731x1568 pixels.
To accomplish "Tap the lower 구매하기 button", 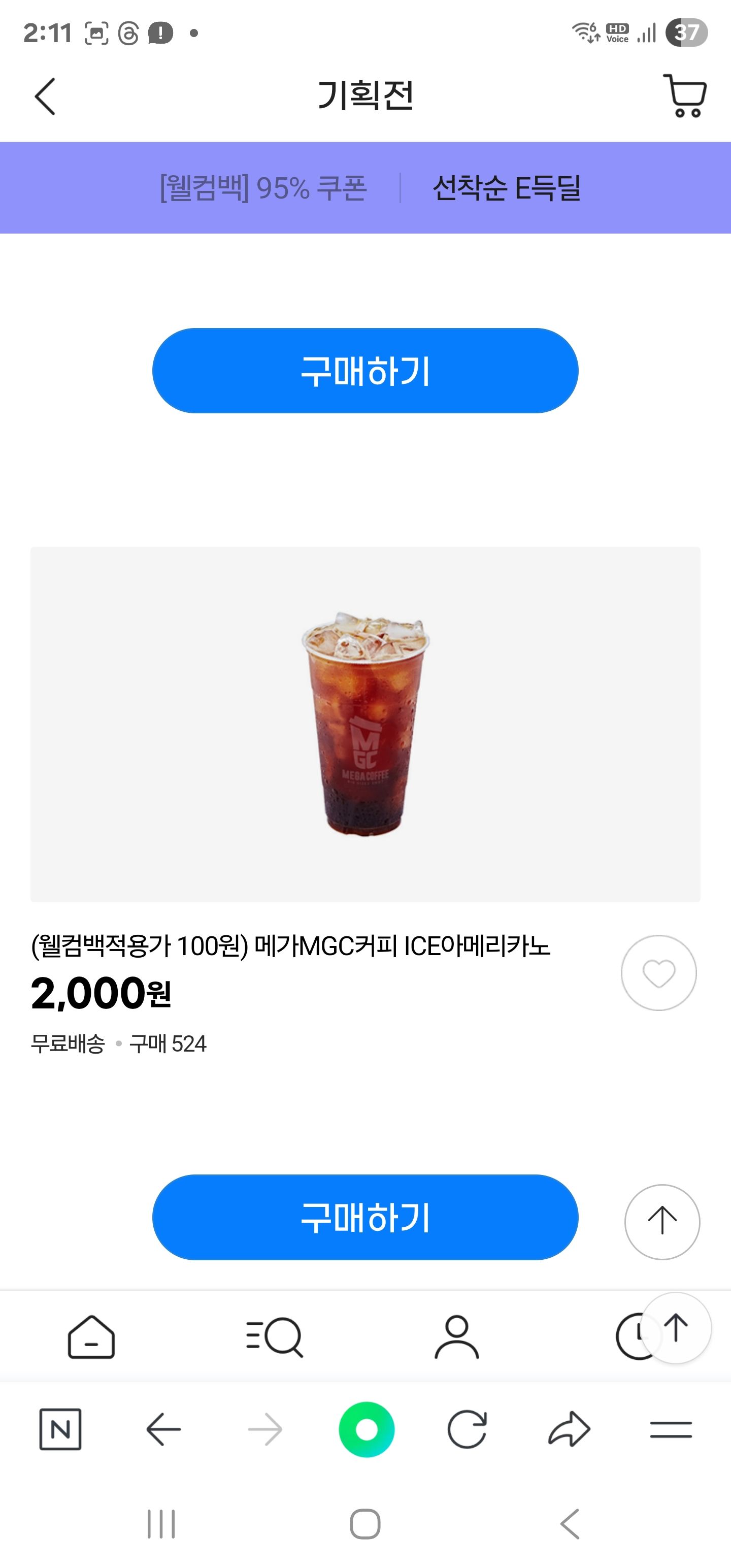I will coord(365,1218).
